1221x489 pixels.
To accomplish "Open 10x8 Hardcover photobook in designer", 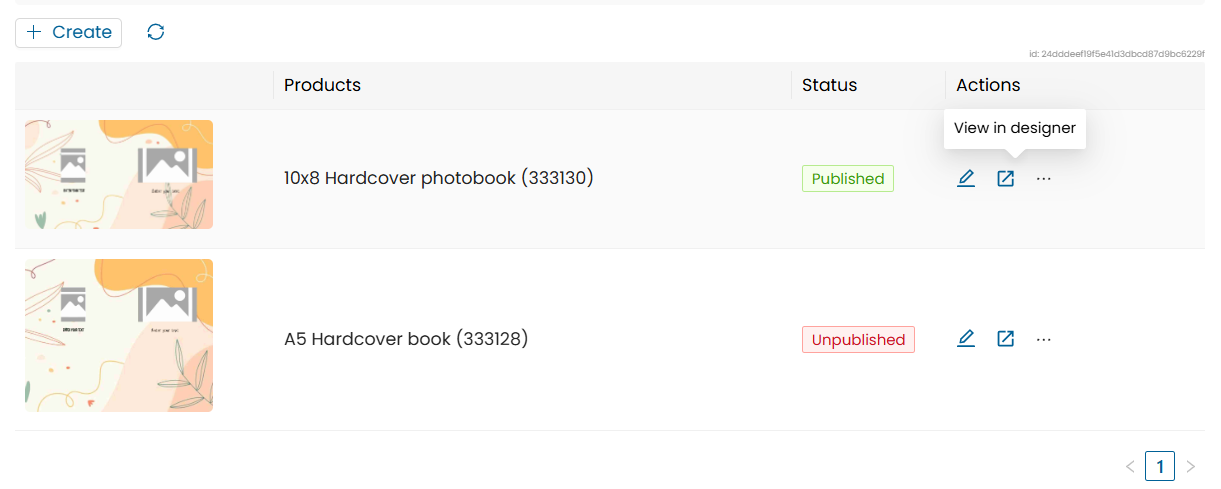I will tap(1005, 179).
